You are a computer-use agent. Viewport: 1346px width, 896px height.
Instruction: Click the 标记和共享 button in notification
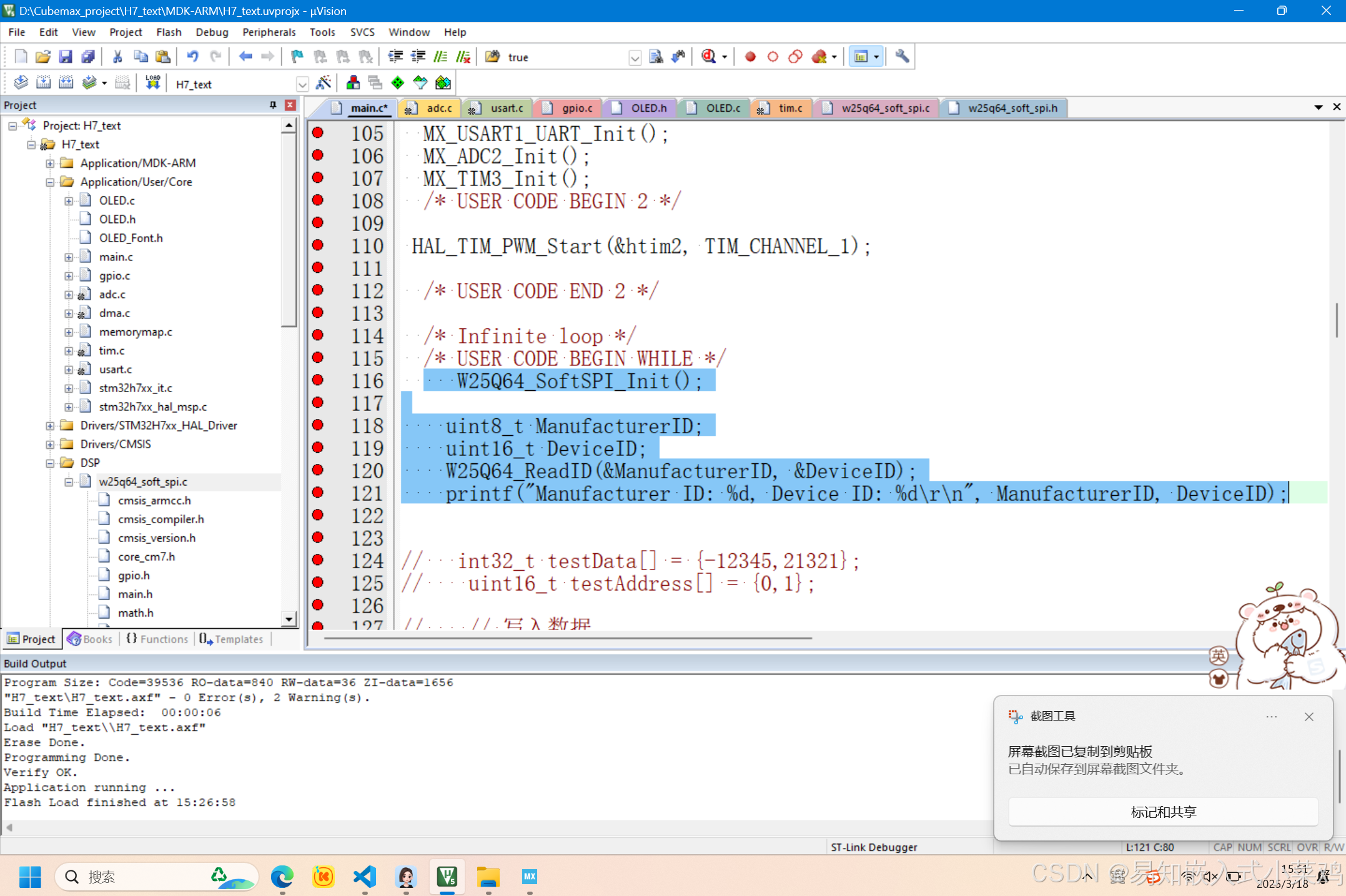(x=1162, y=812)
